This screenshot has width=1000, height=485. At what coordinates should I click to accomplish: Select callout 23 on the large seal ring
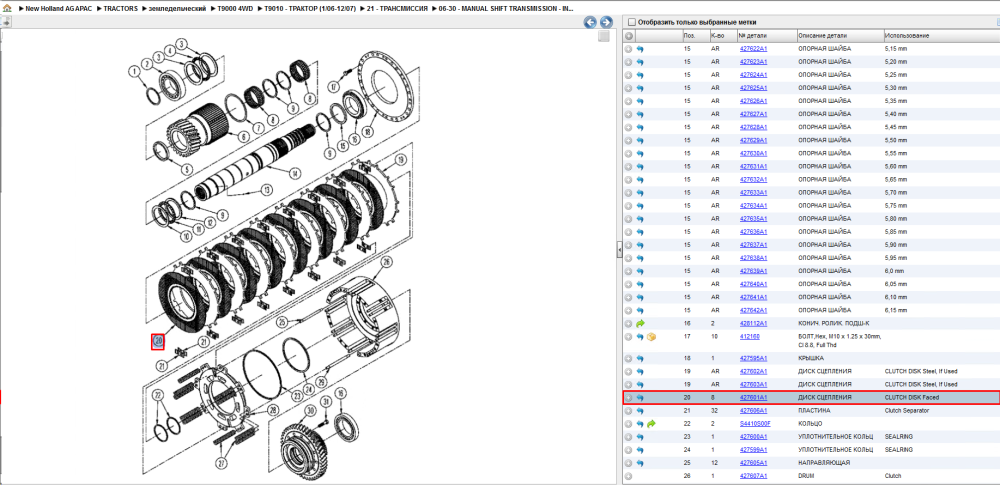297,396
